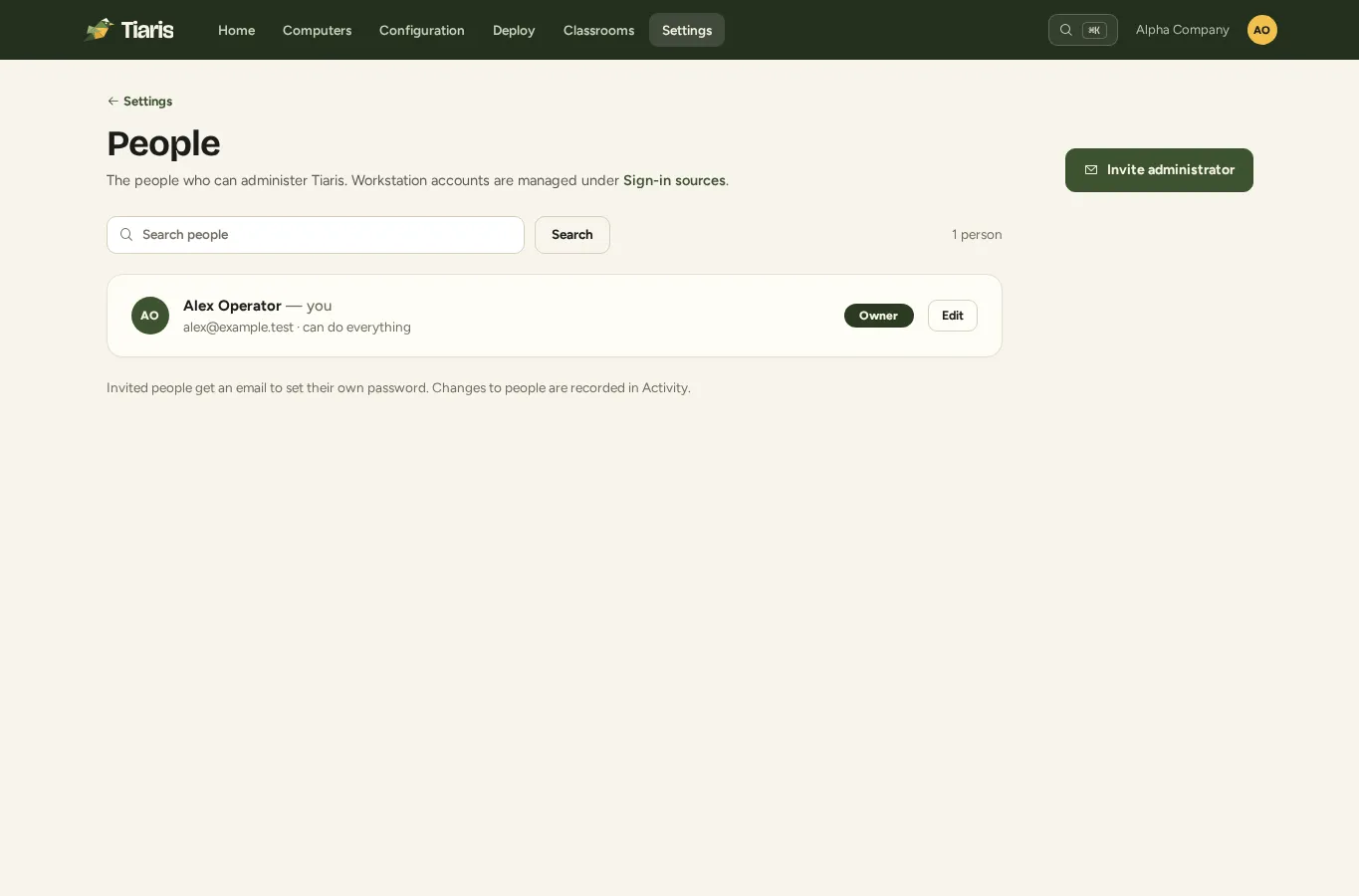This screenshot has height=896, width=1359.
Task: Open the Configuration menu
Action: coord(421,30)
